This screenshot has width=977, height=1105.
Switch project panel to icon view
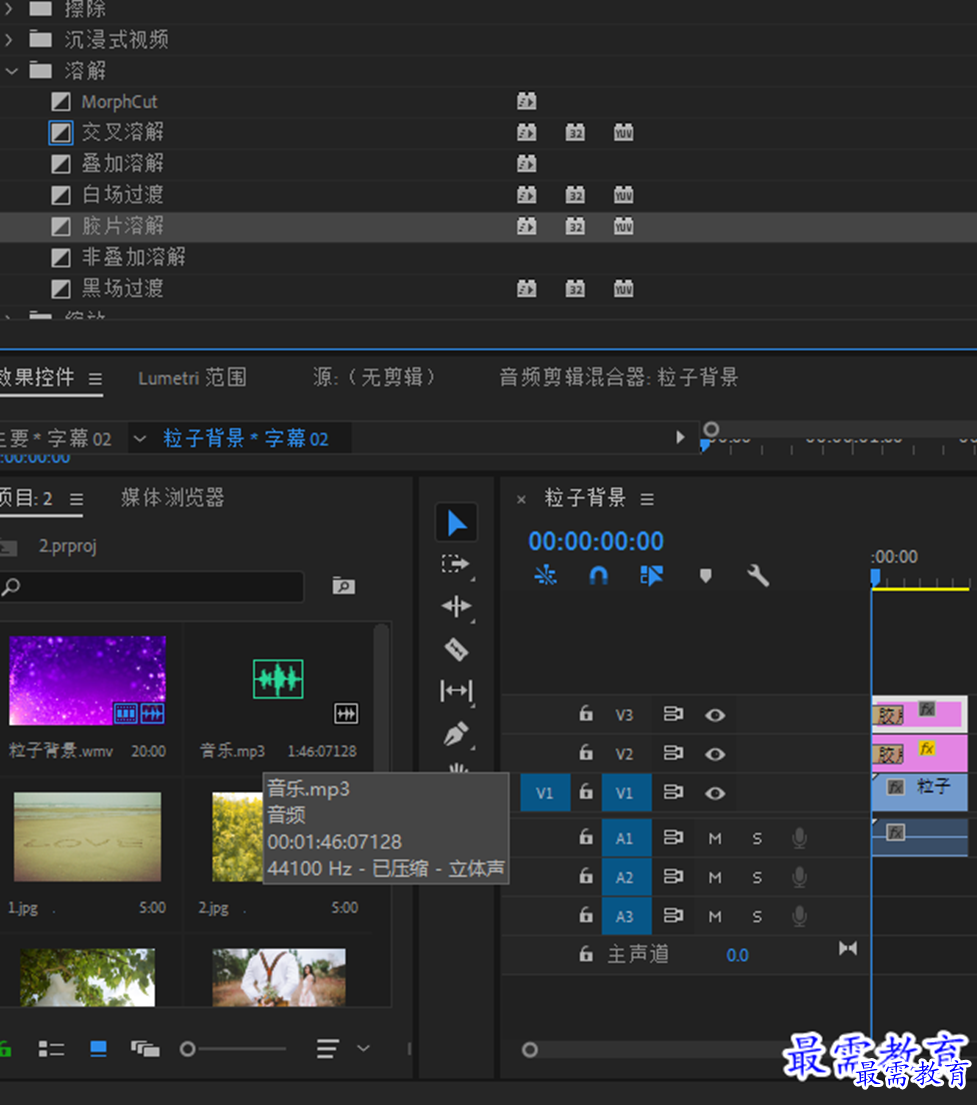click(99, 1049)
